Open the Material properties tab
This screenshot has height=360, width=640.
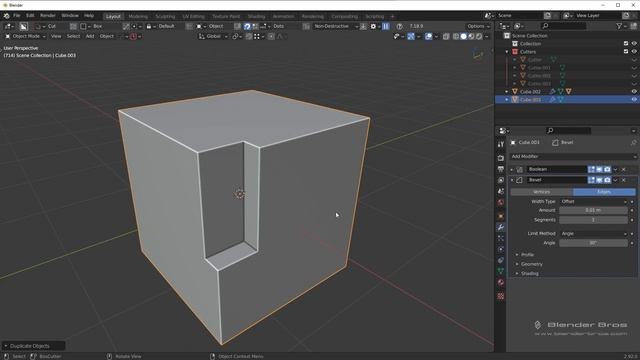click(x=501, y=282)
